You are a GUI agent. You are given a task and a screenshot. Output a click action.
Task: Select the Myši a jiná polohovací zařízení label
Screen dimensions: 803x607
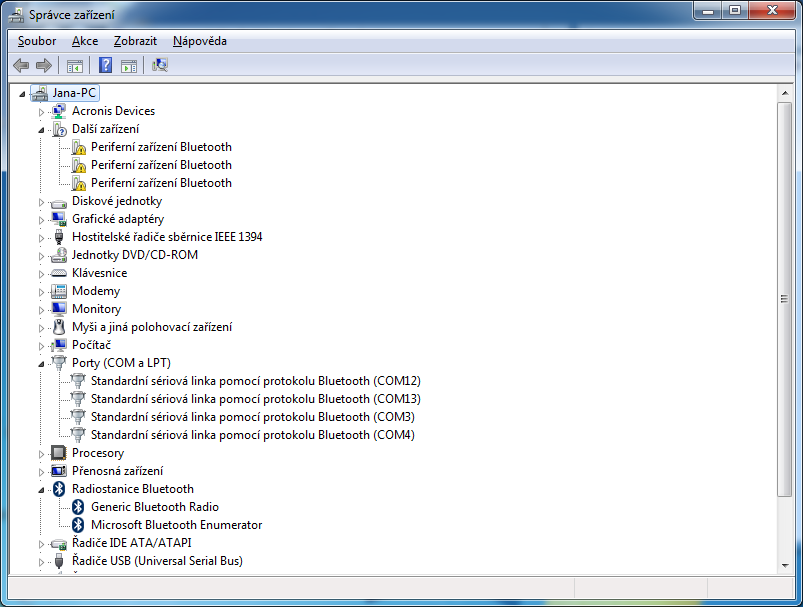(152, 327)
